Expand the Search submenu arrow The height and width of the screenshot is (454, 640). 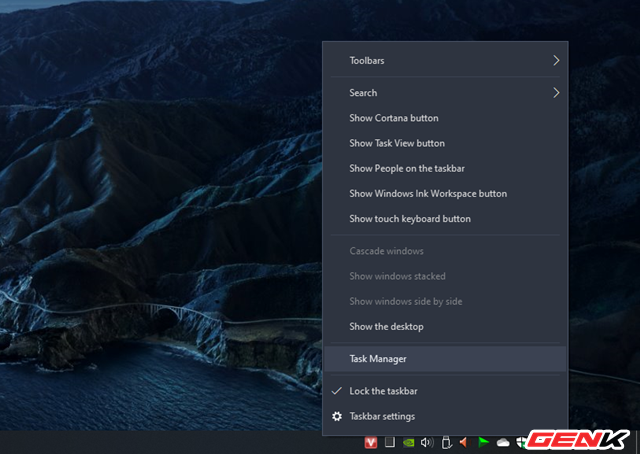pos(556,93)
